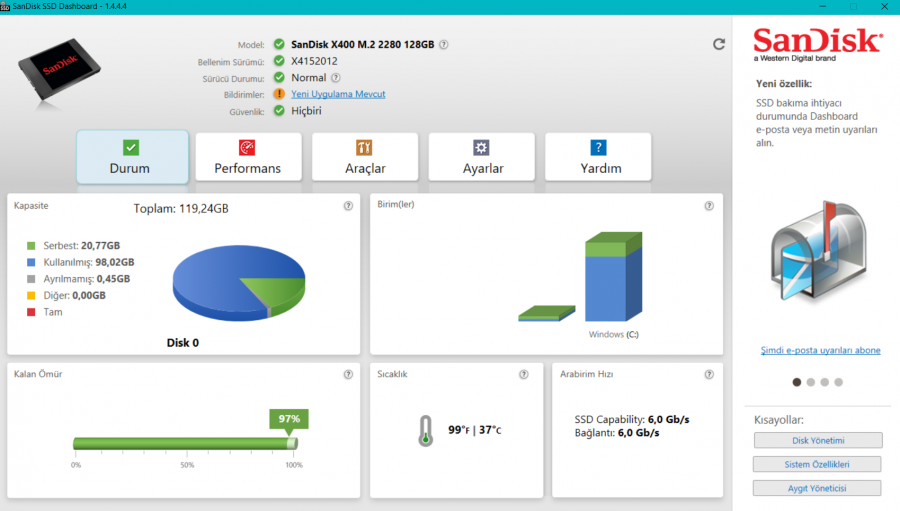
Task: Click Şimdi e-posta uyarıları abone link
Action: [x=820, y=350]
